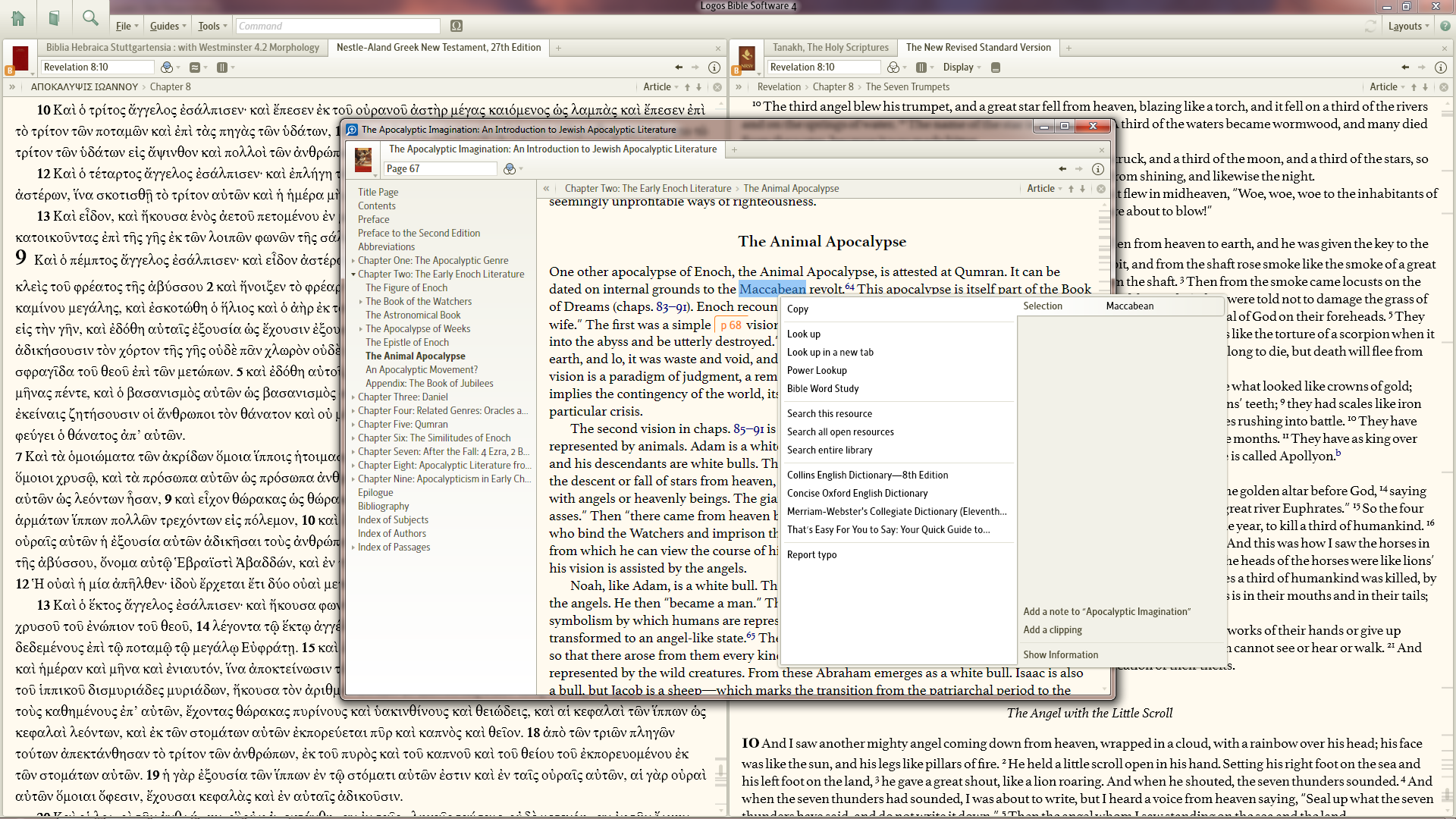Switch to Biblia Hebraica Stuttgartensia tab
This screenshot has width=1456, height=819.
coord(183,48)
